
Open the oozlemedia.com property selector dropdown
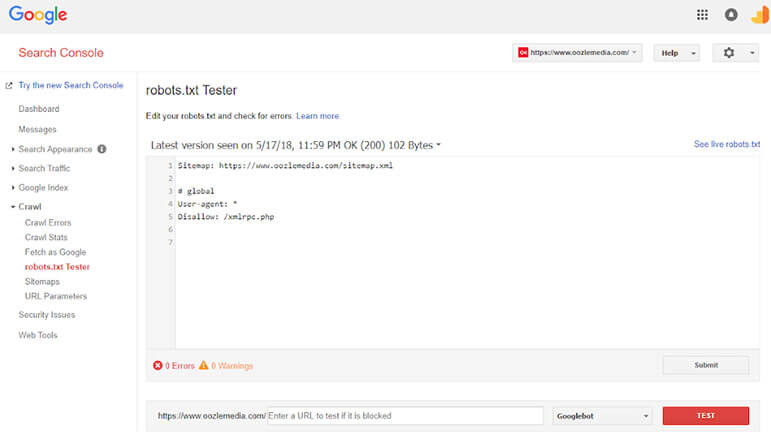coord(577,53)
